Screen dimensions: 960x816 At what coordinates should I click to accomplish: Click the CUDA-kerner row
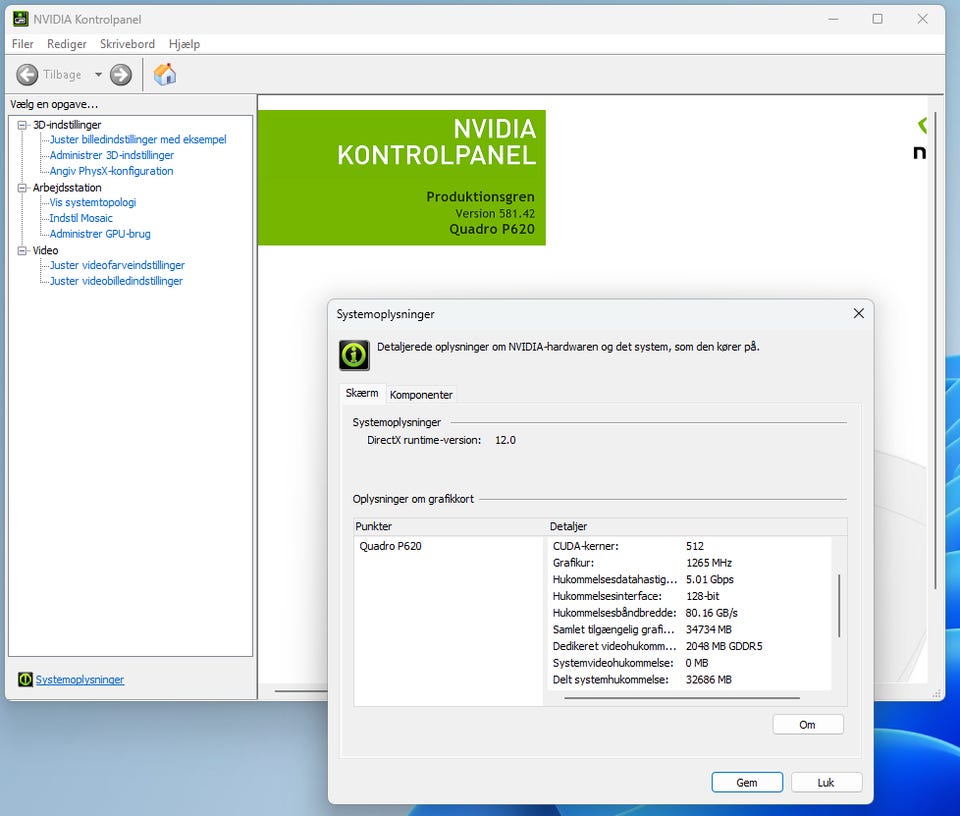point(689,546)
